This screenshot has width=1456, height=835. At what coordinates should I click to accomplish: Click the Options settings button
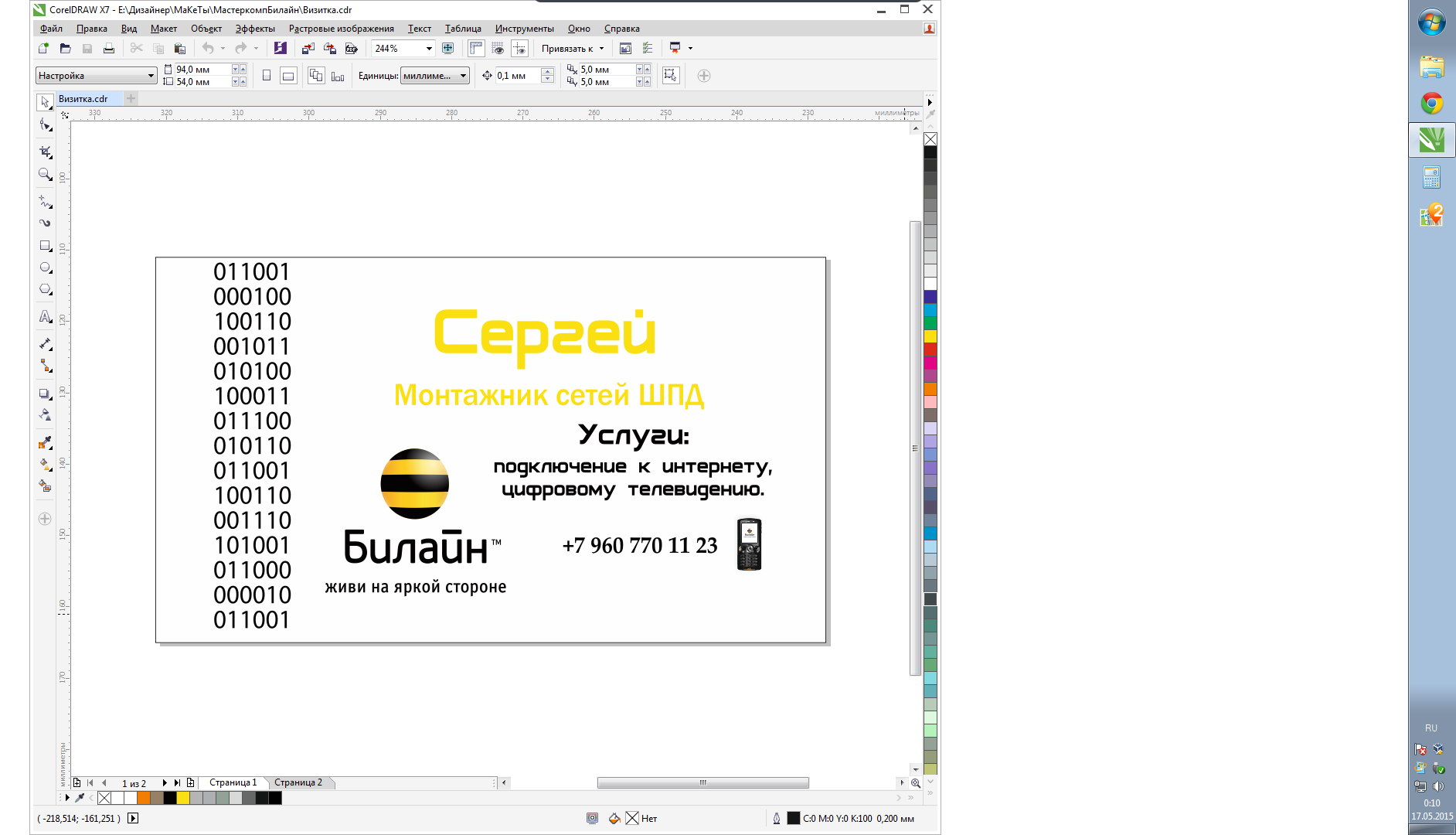(x=648, y=48)
